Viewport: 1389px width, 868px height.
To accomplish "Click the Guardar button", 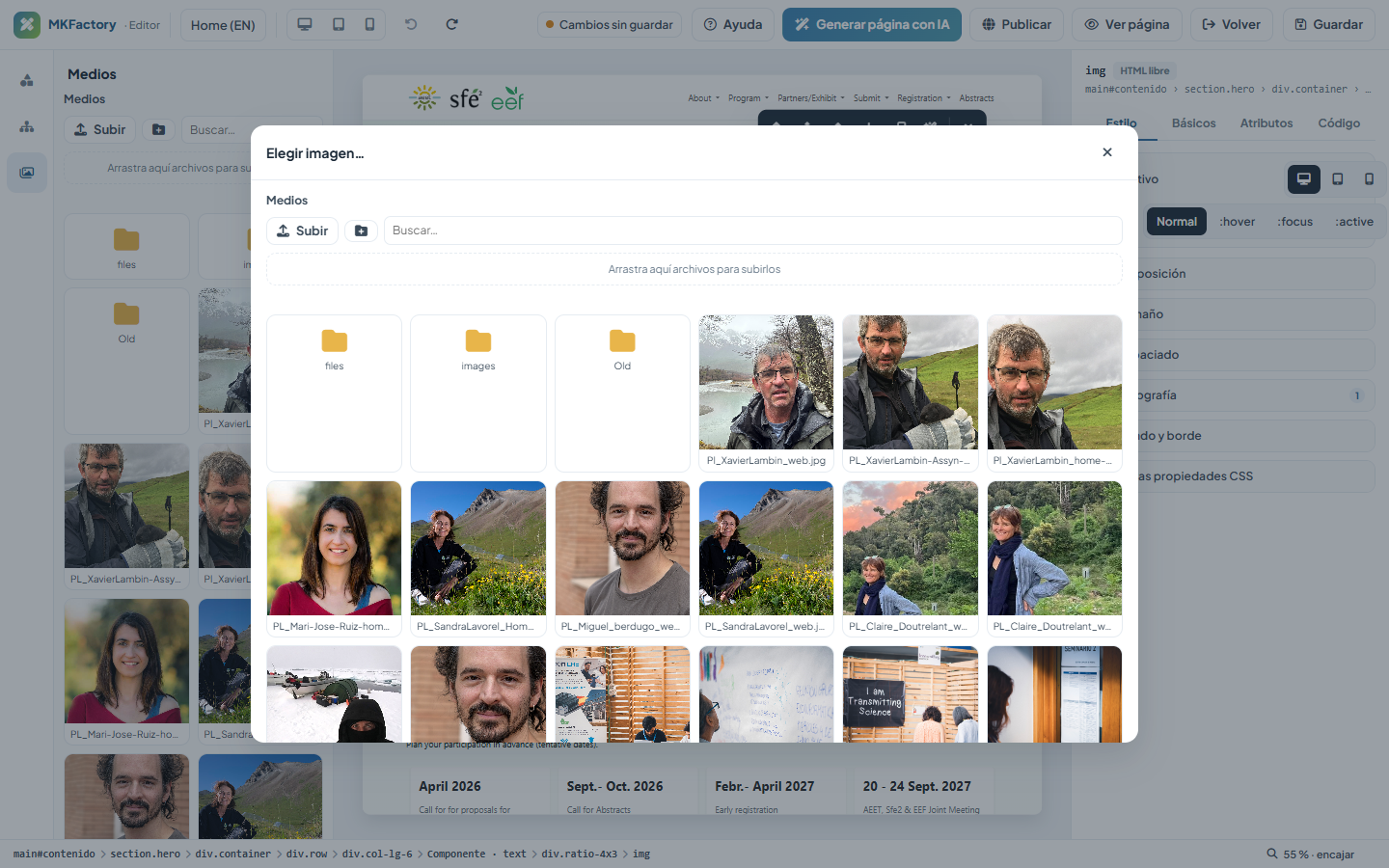I will coord(1329,25).
